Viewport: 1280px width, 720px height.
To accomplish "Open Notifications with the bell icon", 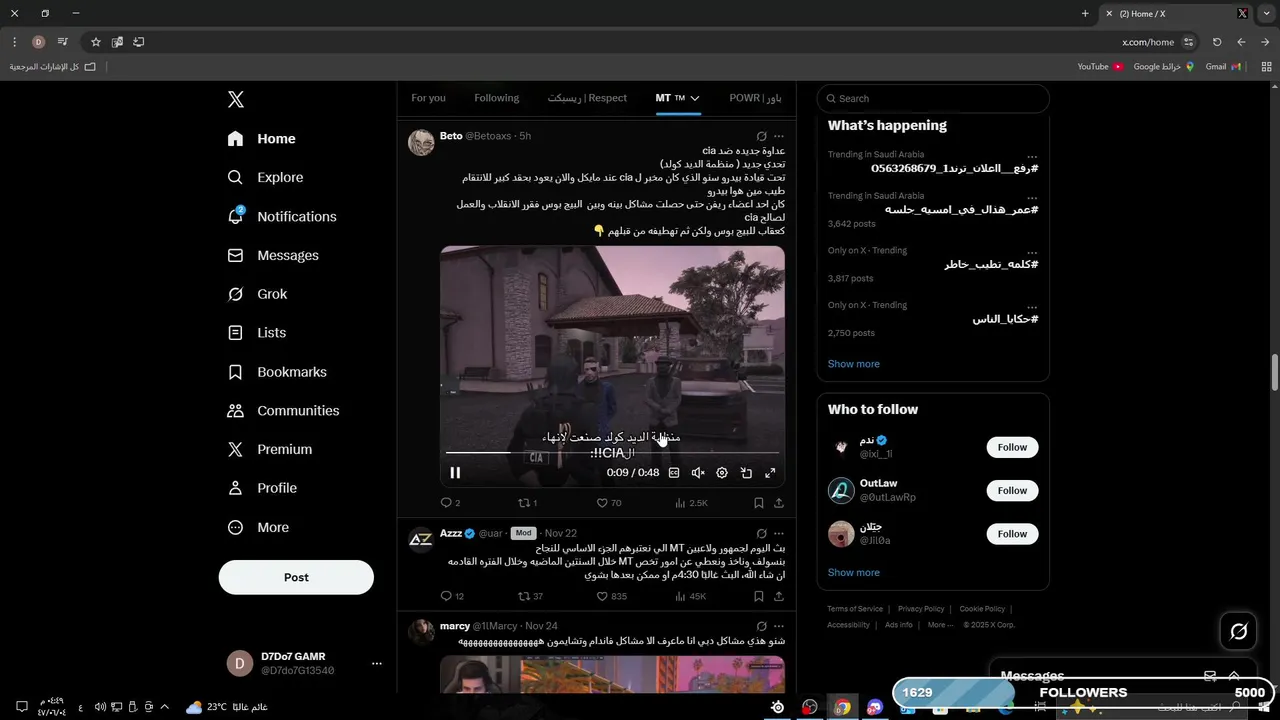I will point(281,216).
